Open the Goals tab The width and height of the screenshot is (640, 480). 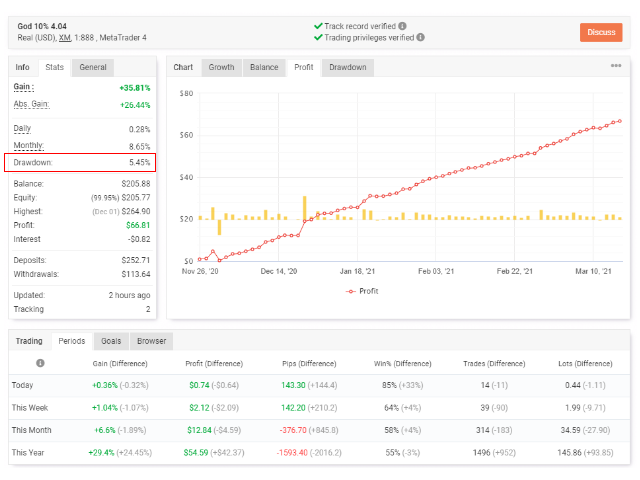(111, 341)
